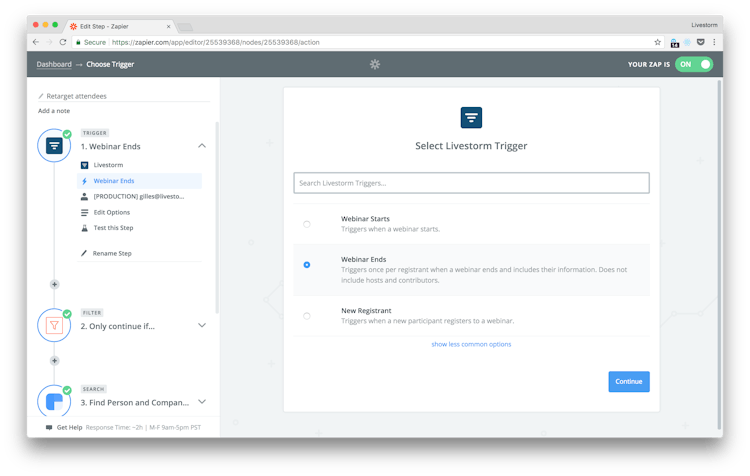750x476 pixels.
Task: Go to Dashboard via breadcrumb link
Action: tap(54, 64)
